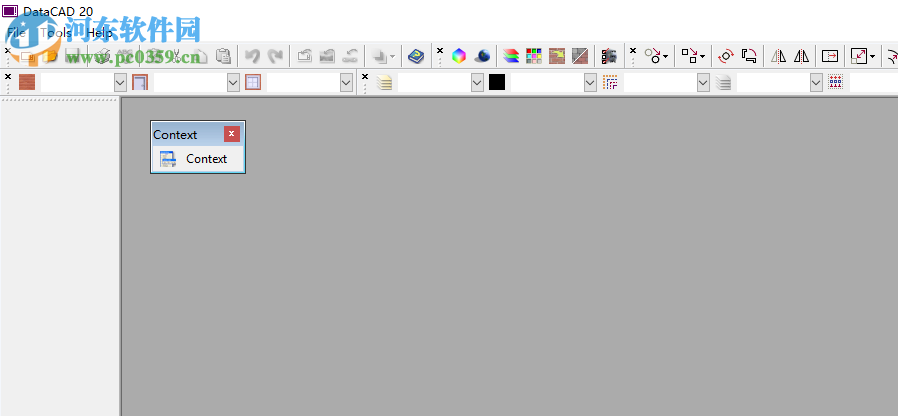
Task: Click the stretch tool icon
Action: point(830,56)
